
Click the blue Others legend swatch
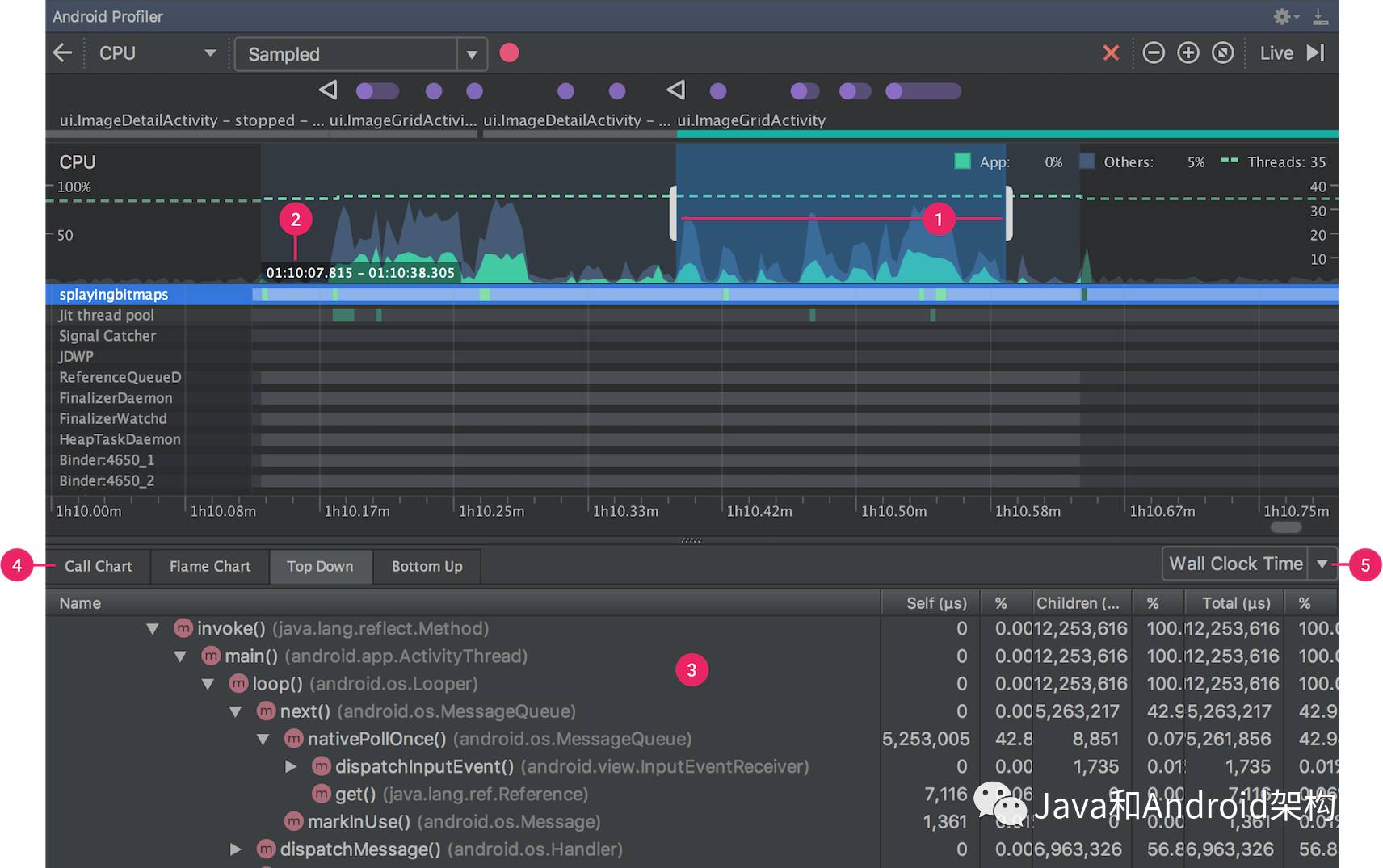(x=1087, y=161)
